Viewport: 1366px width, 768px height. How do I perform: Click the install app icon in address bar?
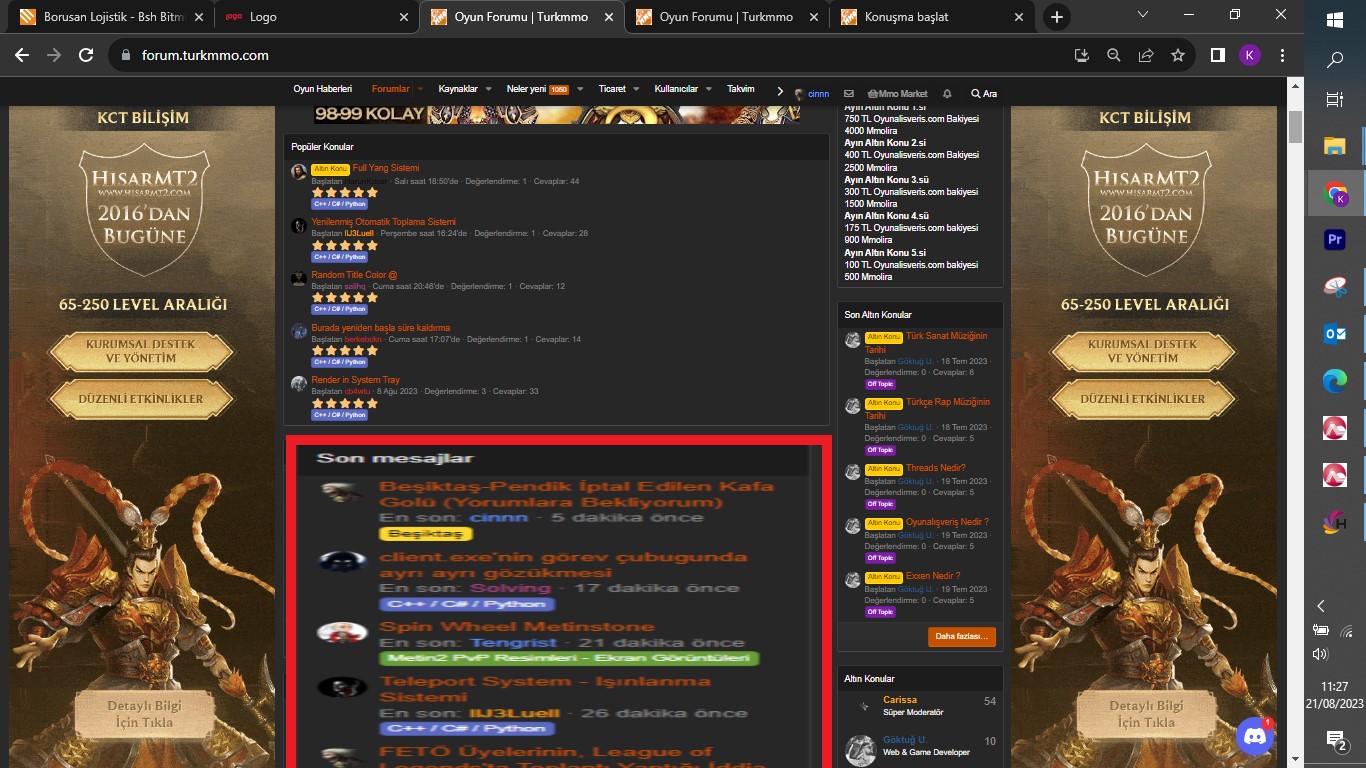coord(1081,55)
